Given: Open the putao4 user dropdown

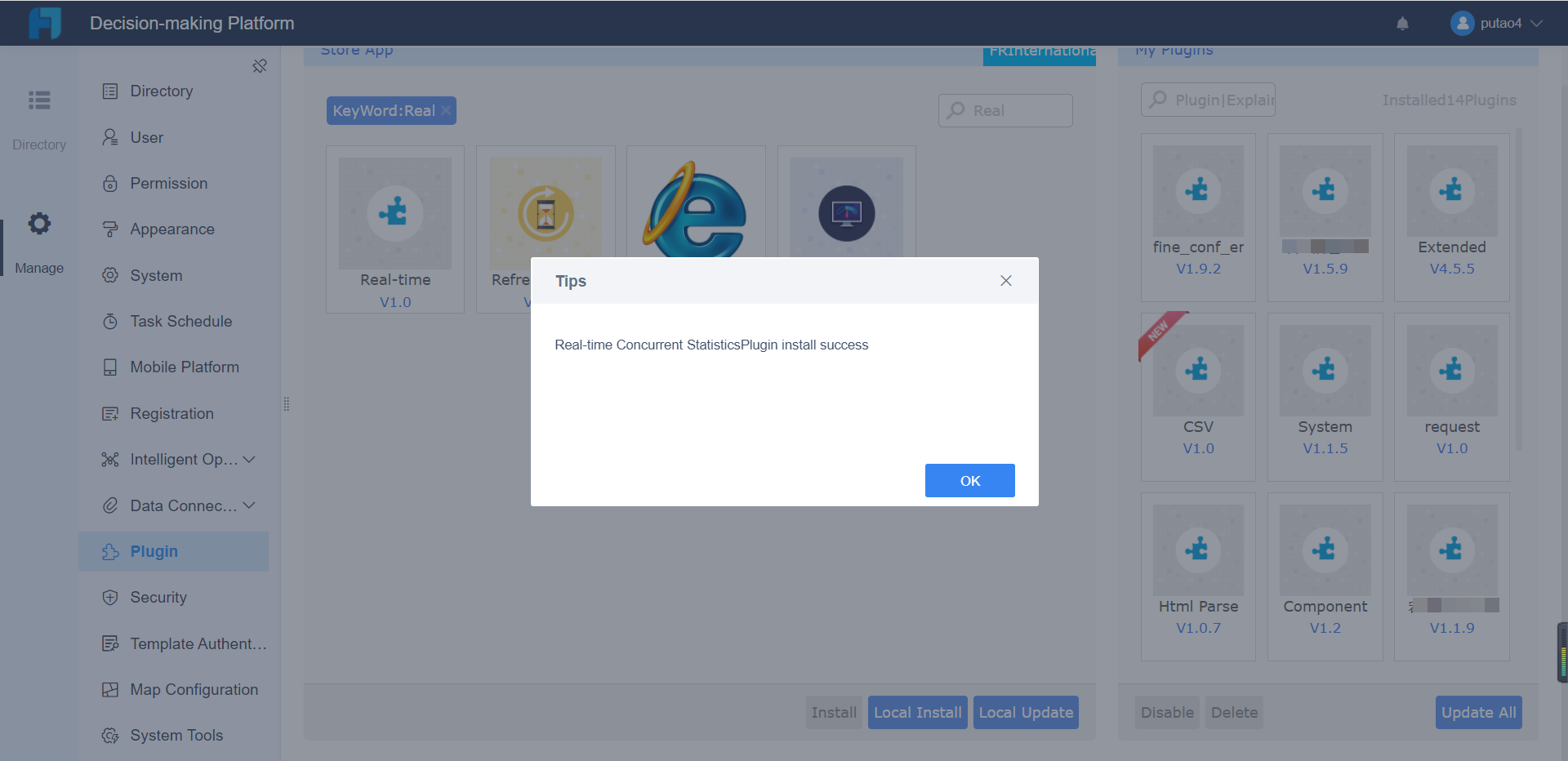Looking at the screenshot, I should [x=1496, y=23].
